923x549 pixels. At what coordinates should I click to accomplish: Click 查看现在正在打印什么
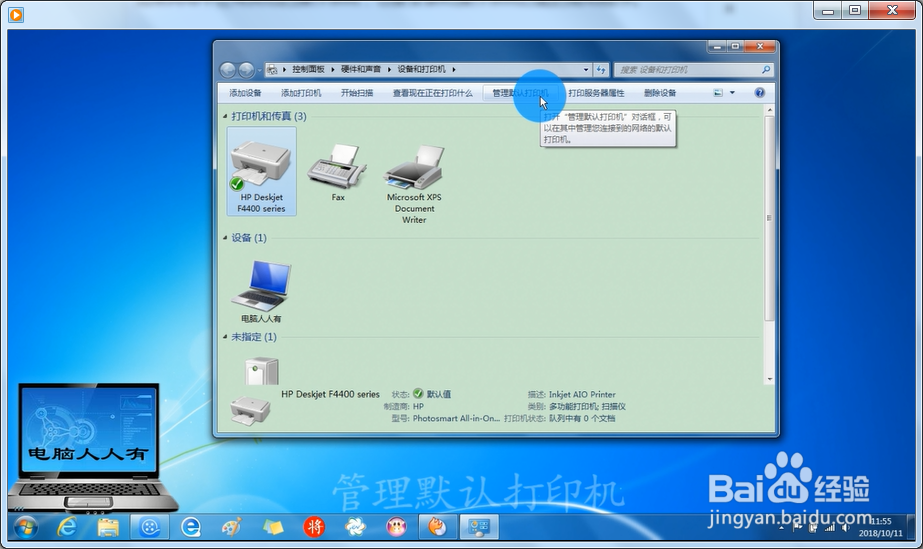click(x=433, y=93)
